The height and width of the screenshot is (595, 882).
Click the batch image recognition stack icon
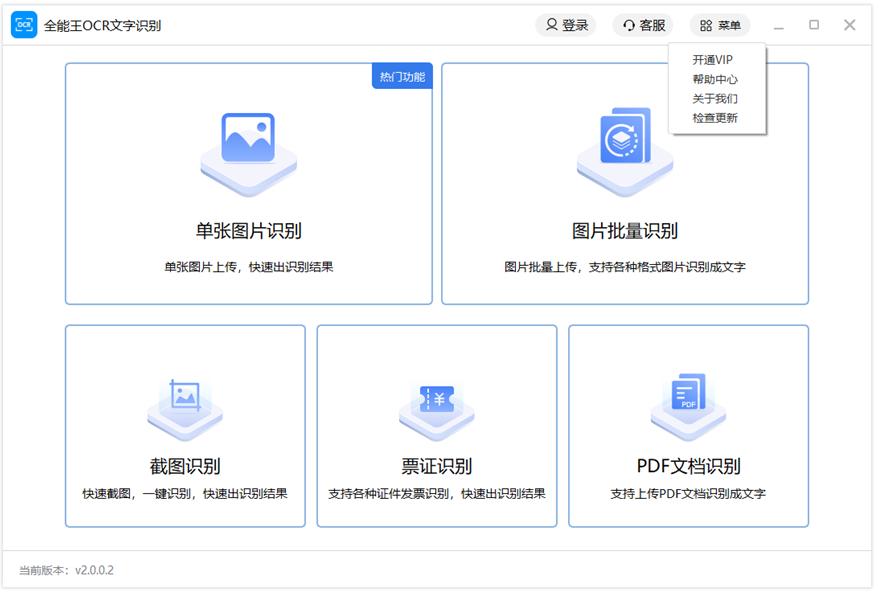[x=625, y=139]
